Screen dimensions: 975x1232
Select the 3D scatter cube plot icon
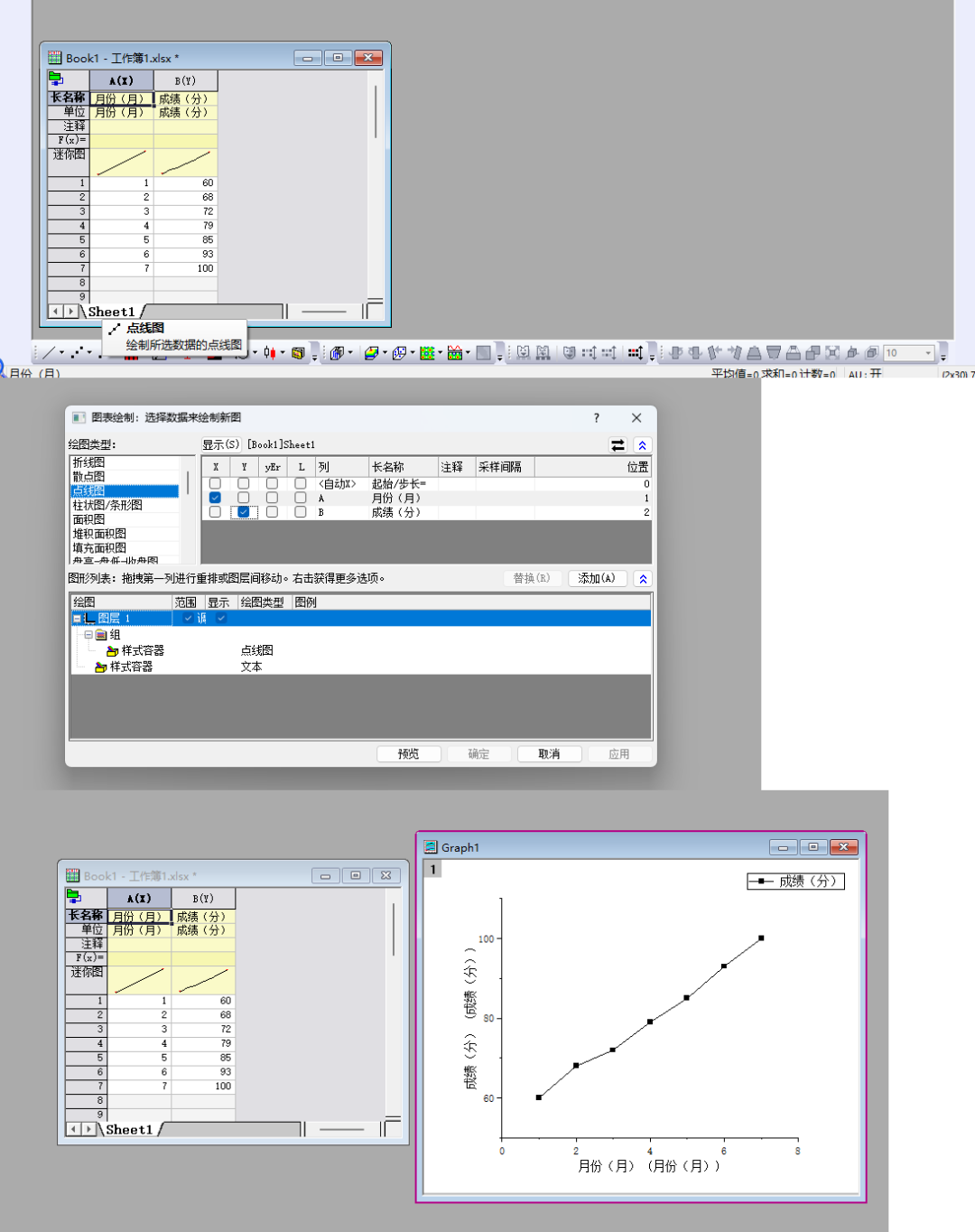tap(399, 353)
